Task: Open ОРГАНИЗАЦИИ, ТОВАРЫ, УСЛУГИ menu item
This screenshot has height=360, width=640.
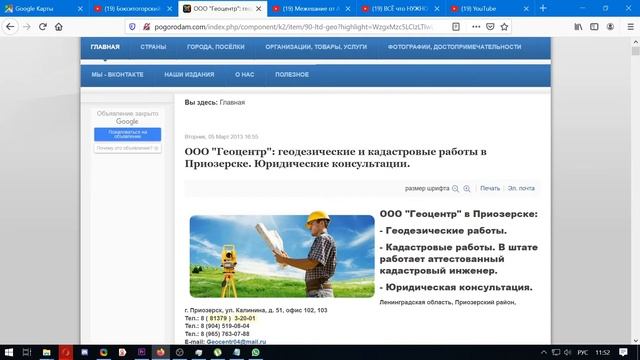Action: click(x=316, y=47)
